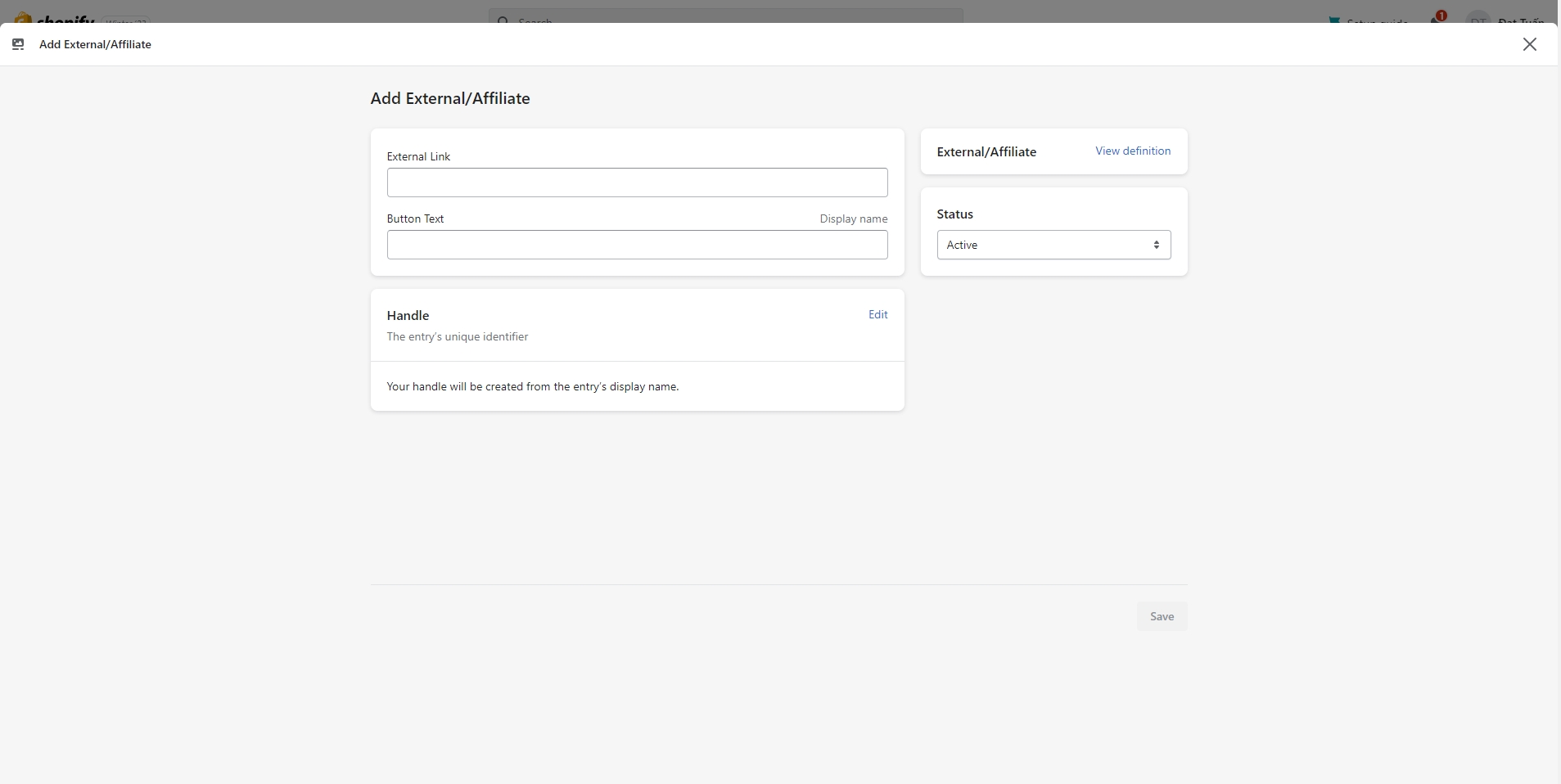Click the metaobject entry icon in the header bar

(x=18, y=44)
